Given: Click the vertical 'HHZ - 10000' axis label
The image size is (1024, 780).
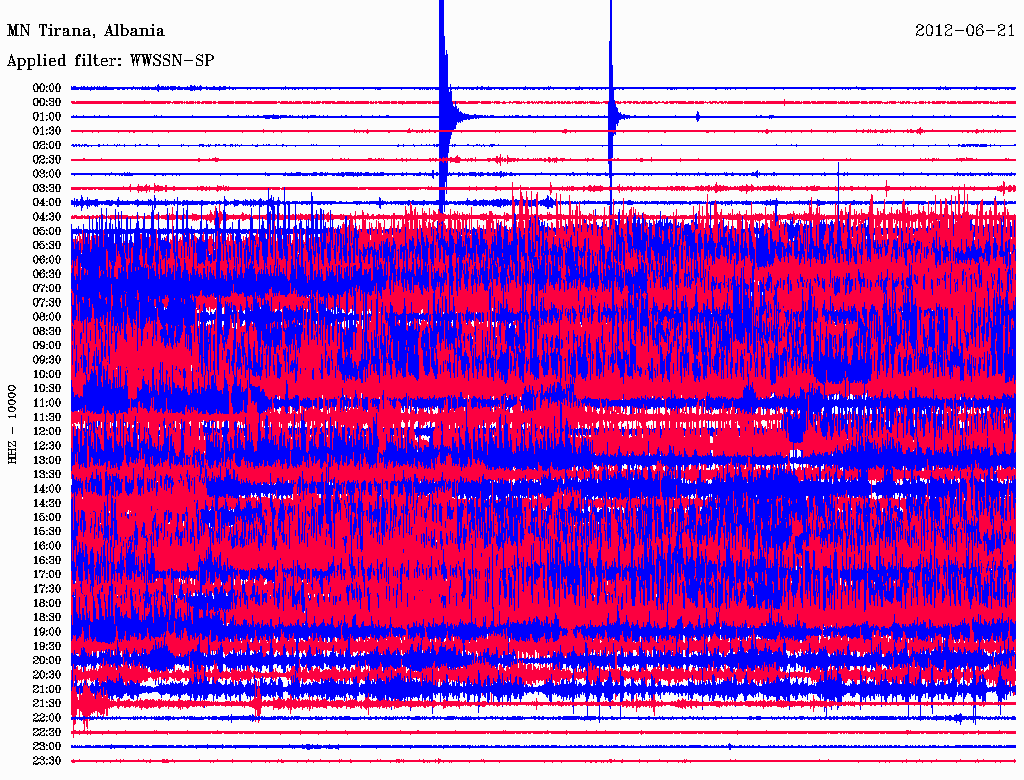Looking at the screenshot, I should pyautogui.click(x=13, y=424).
